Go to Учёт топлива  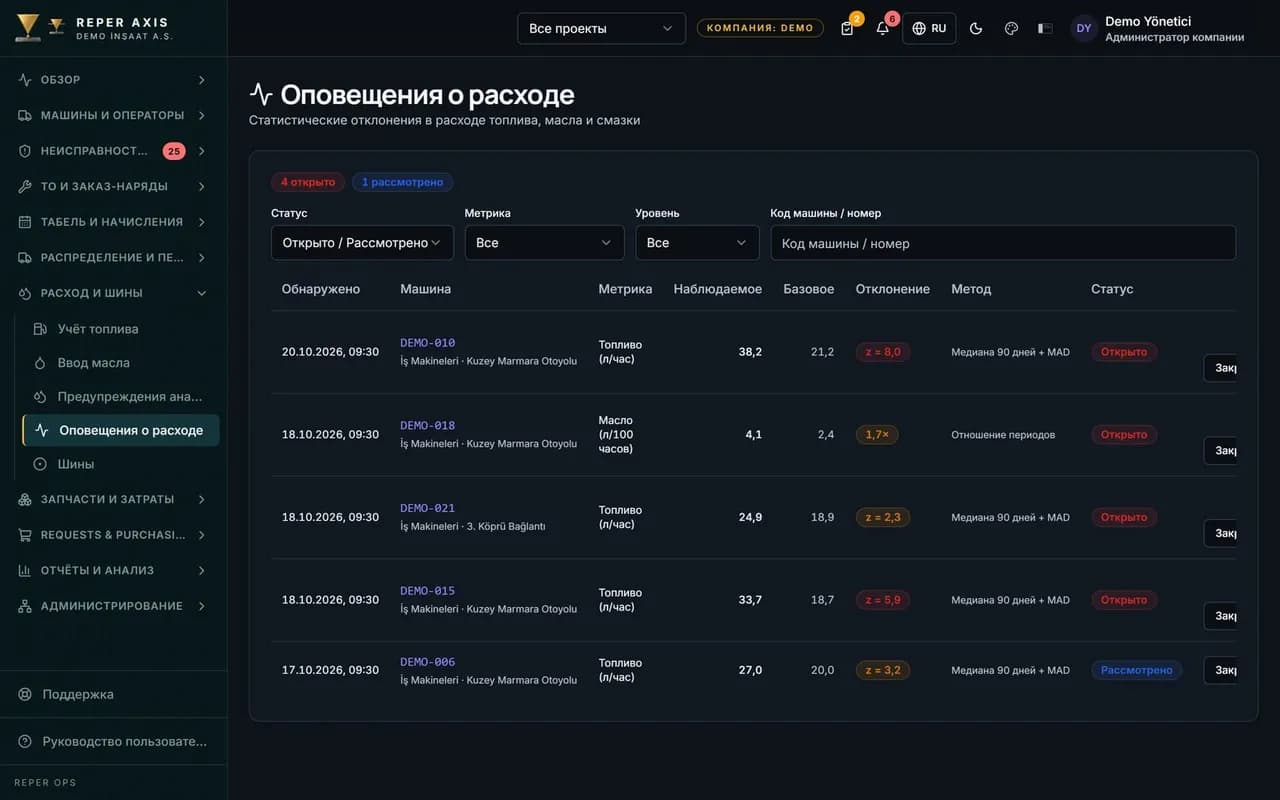(120, 329)
